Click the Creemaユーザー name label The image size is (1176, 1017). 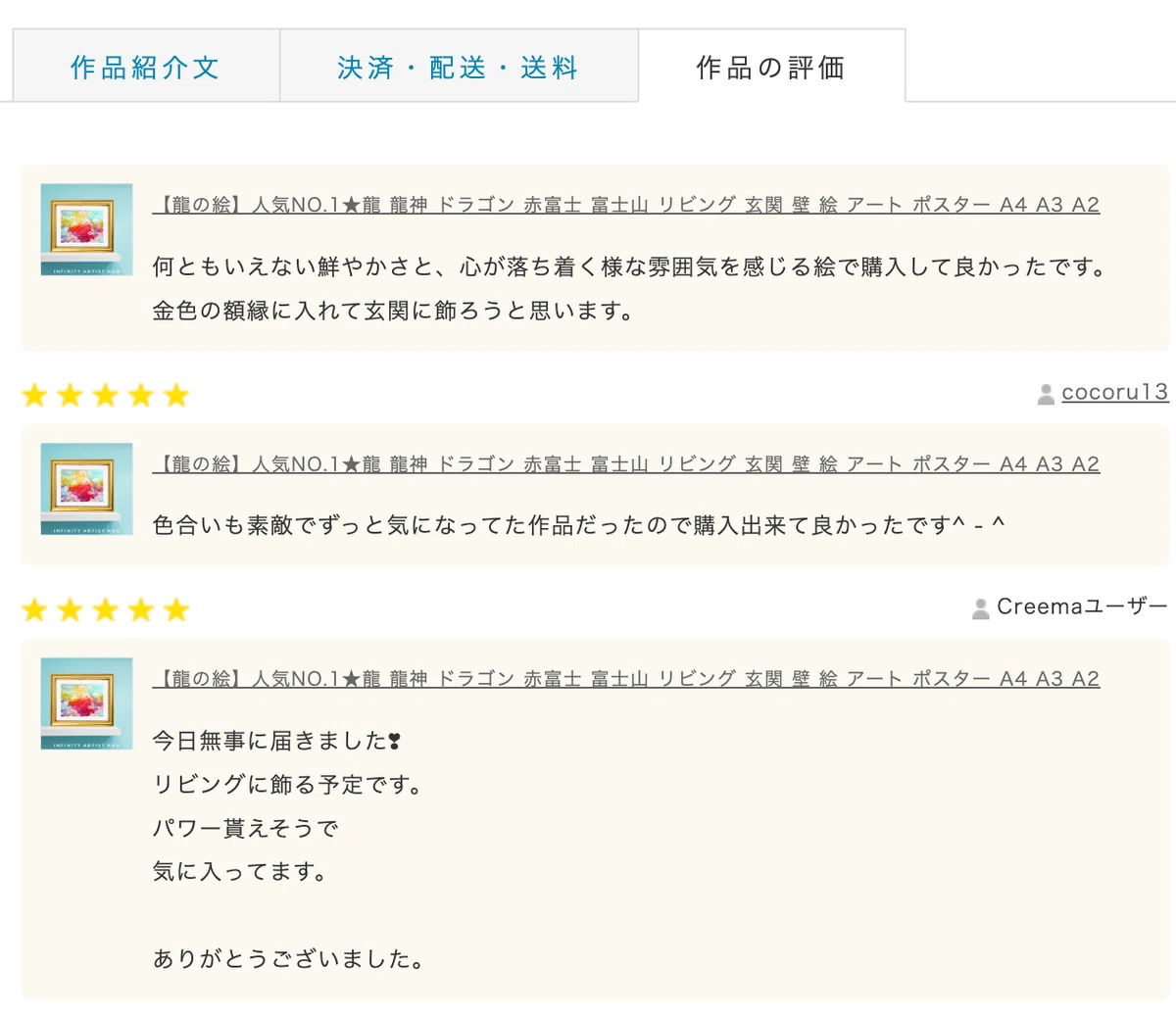coord(1082,606)
